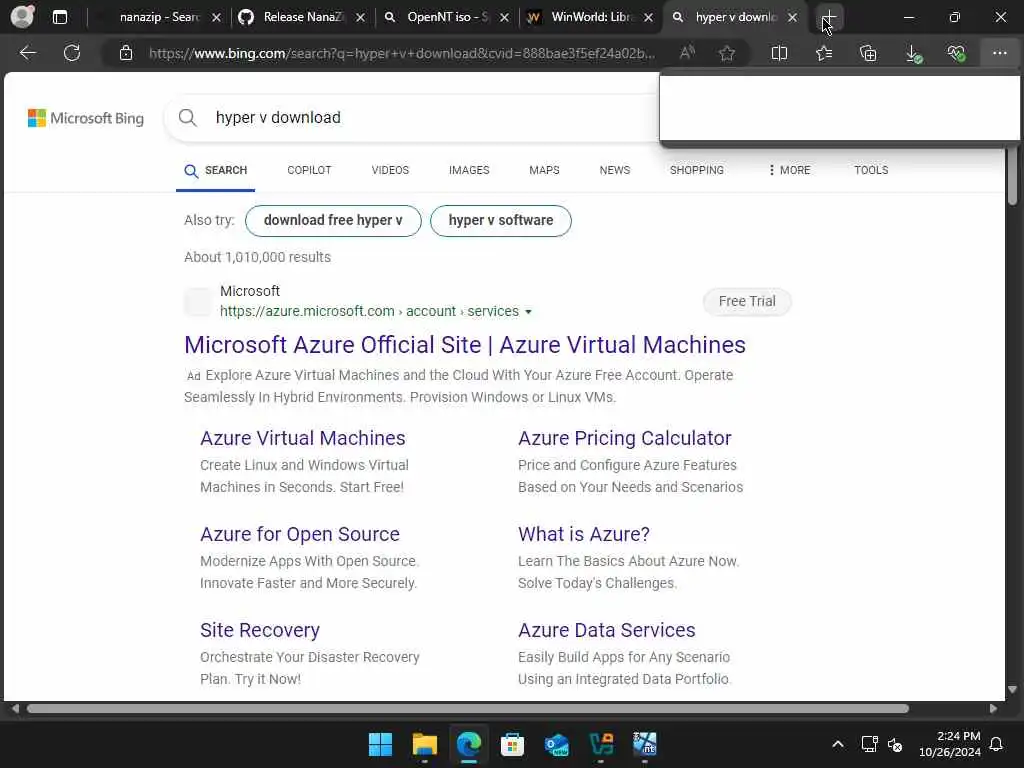1024x768 pixels.
Task: Open the tab actions menu icon
Action: click(x=59, y=17)
